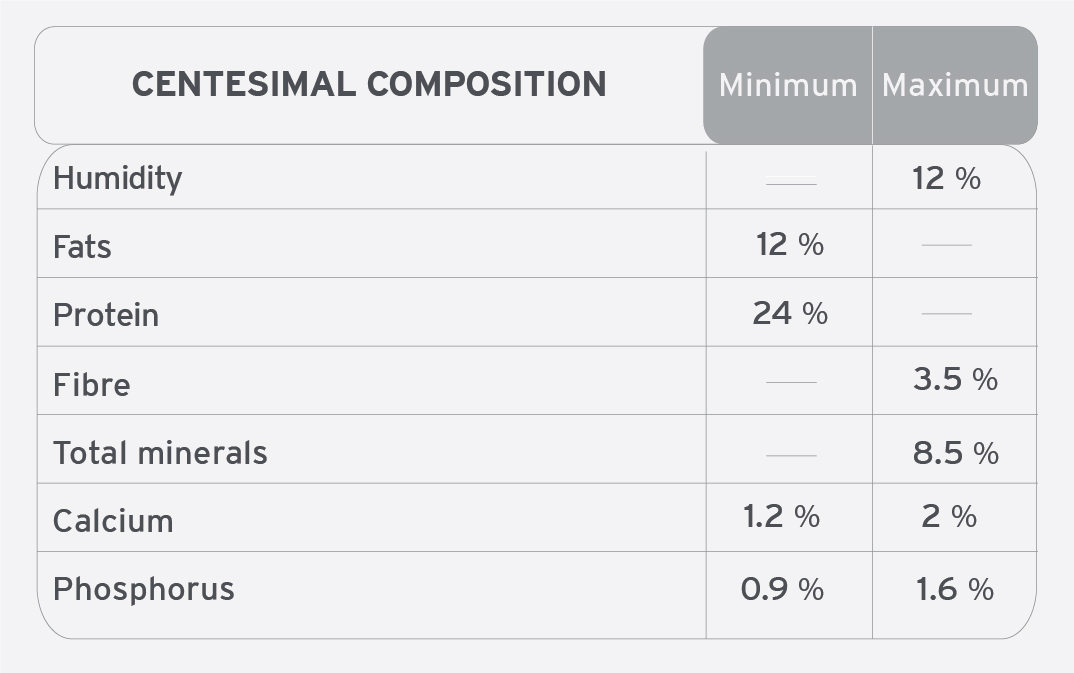Click the Protein row label
Viewport: 1074px width, 673px height.
tap(105, 315)
